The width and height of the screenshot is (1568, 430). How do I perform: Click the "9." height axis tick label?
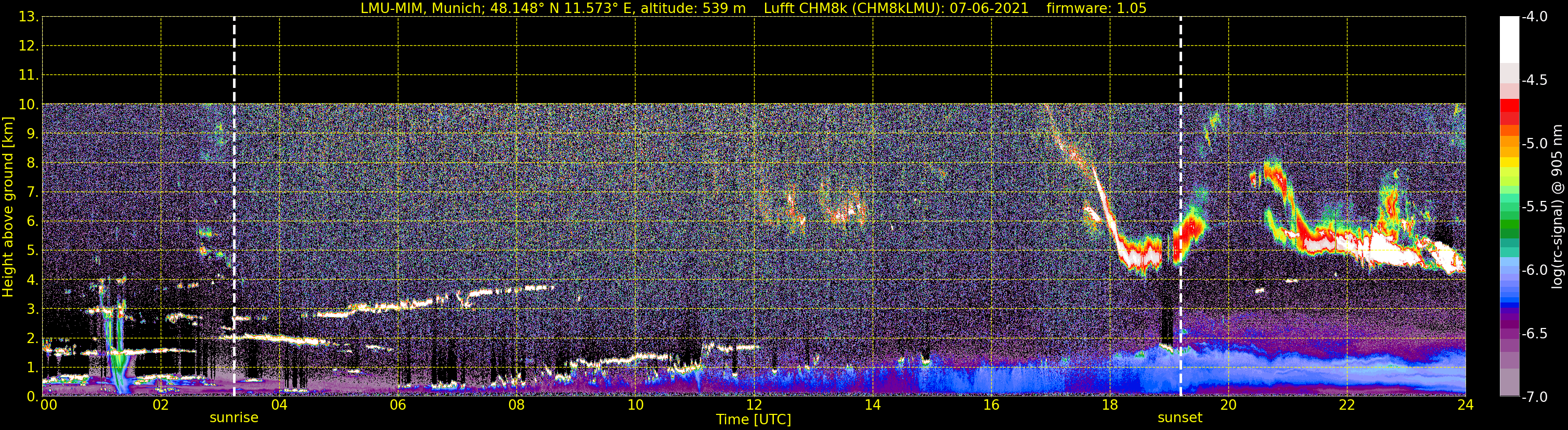click(x=33, y=134)
